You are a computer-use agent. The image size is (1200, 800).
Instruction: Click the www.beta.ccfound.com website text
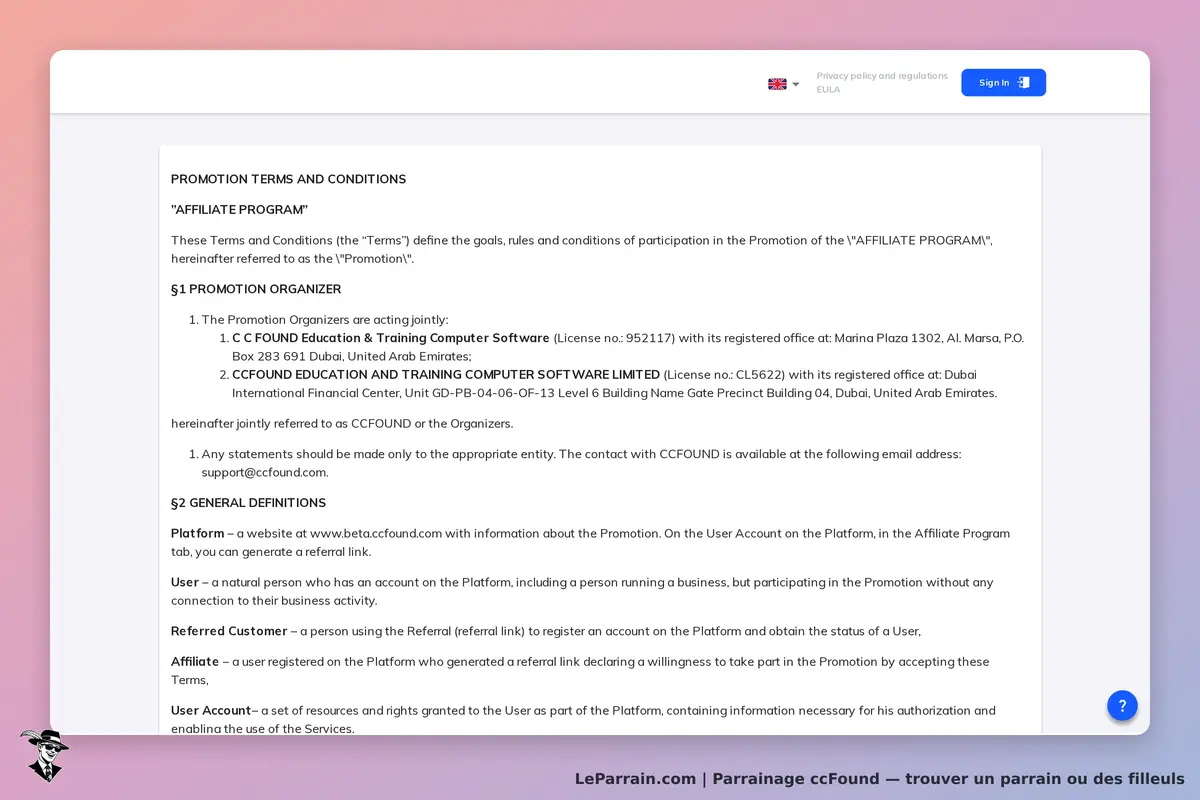click(376, 533)
